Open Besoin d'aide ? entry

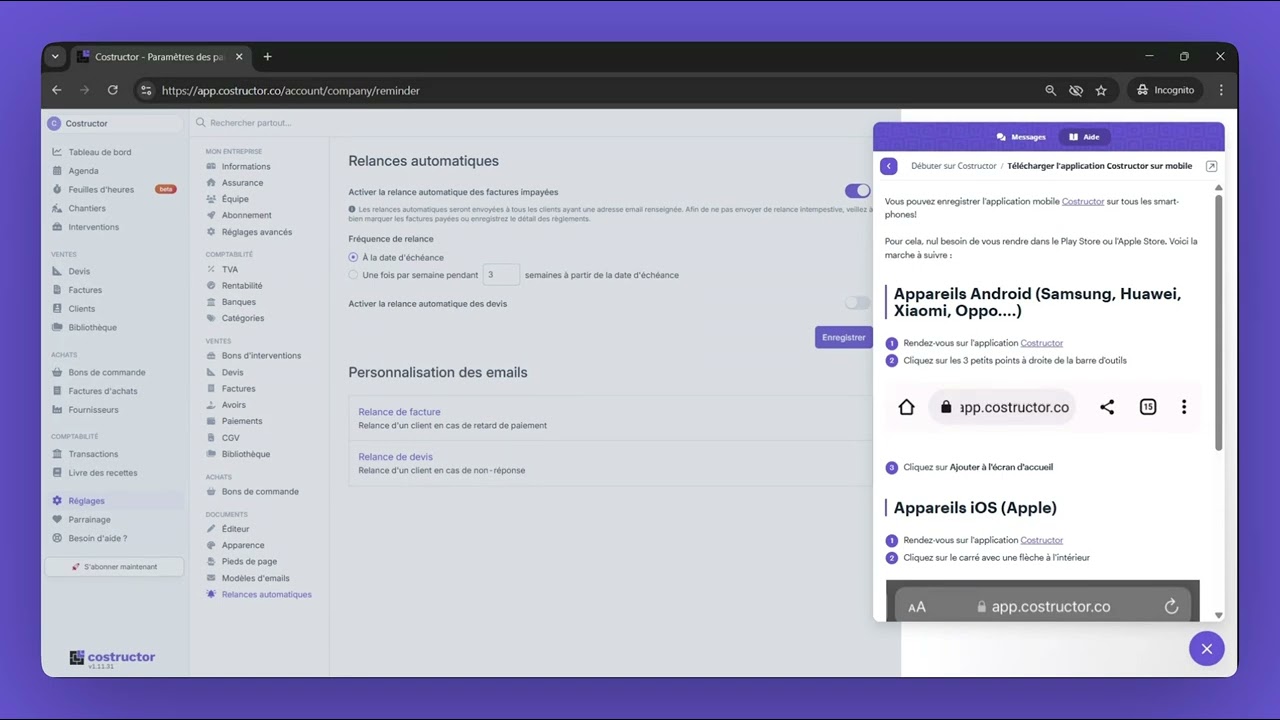point(97,539)
